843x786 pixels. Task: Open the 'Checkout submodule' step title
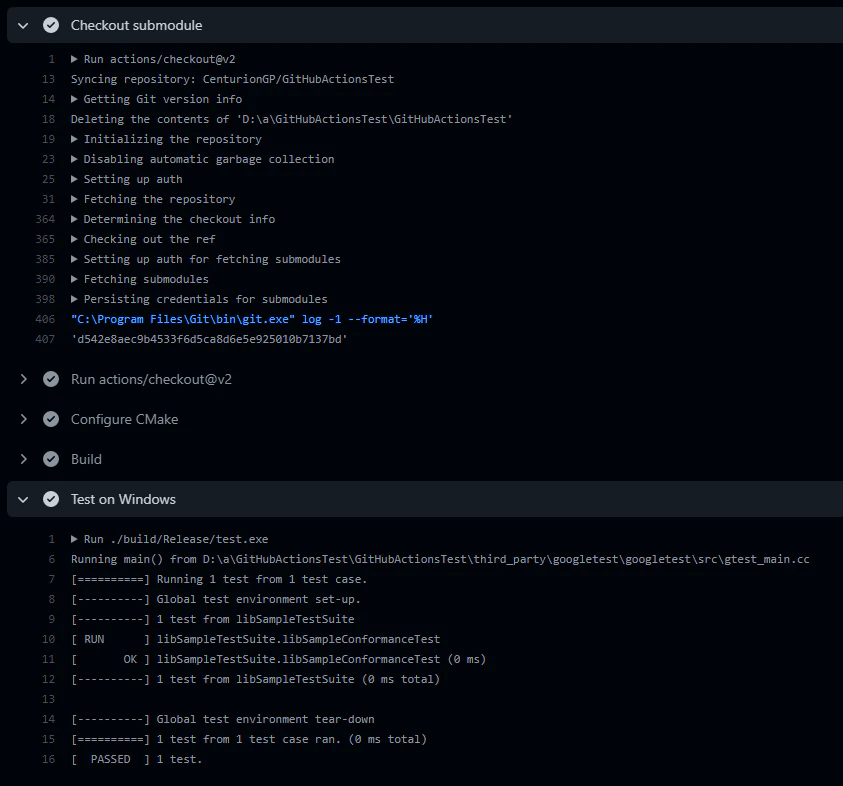(137, 25)
